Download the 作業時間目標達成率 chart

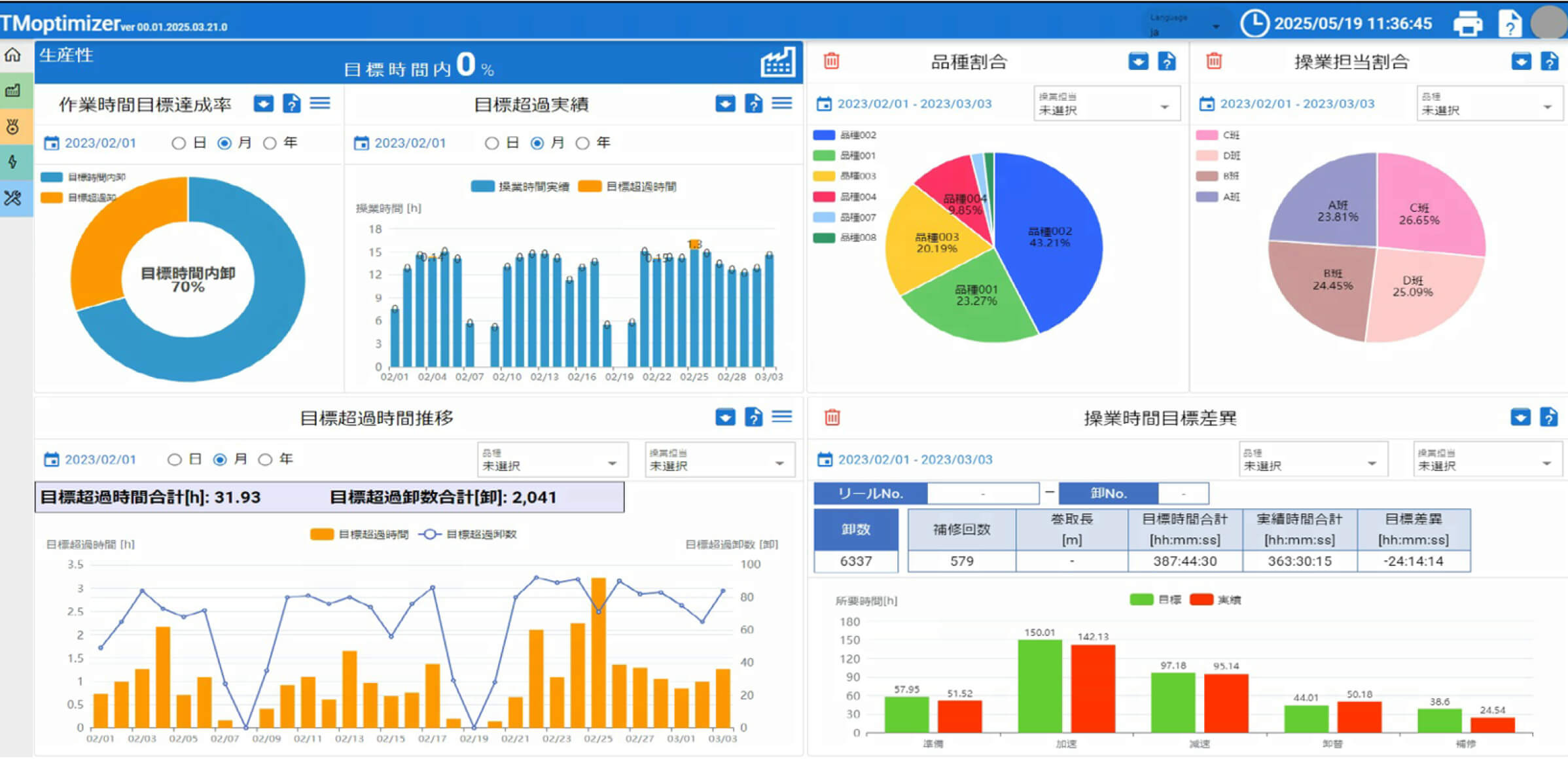tap(264, 103)
